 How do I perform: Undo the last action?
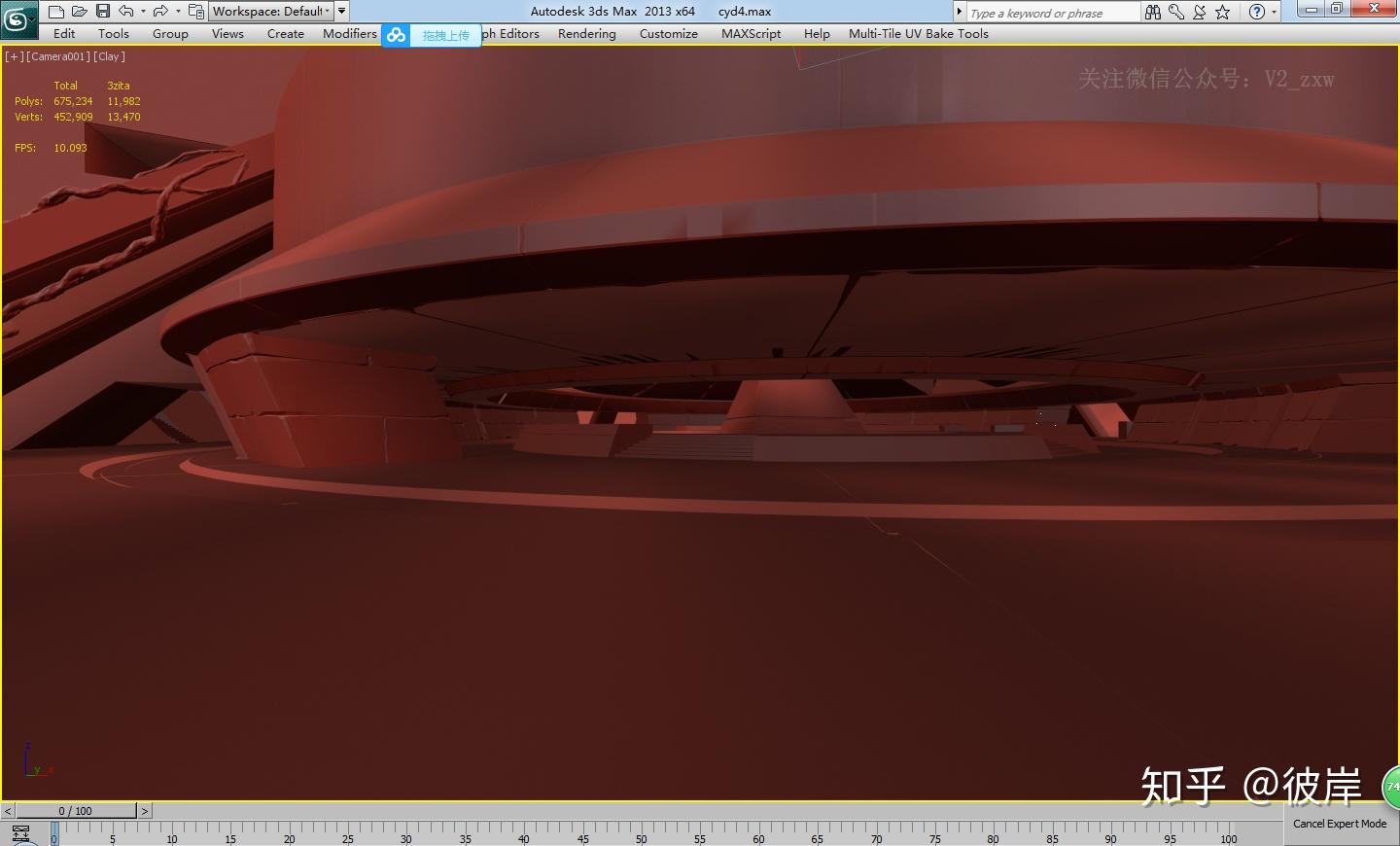click(x=126, y=12)
